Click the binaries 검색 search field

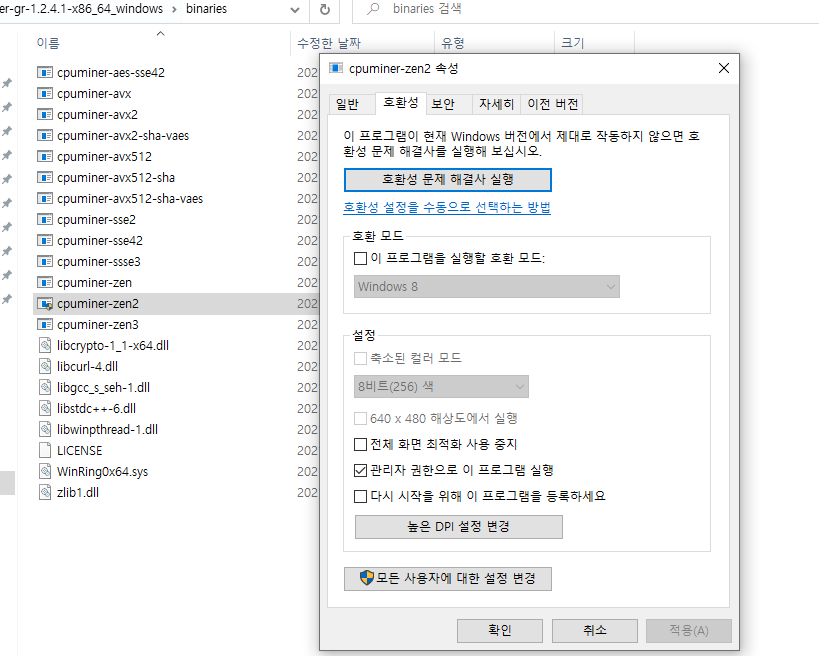[586, 9]
